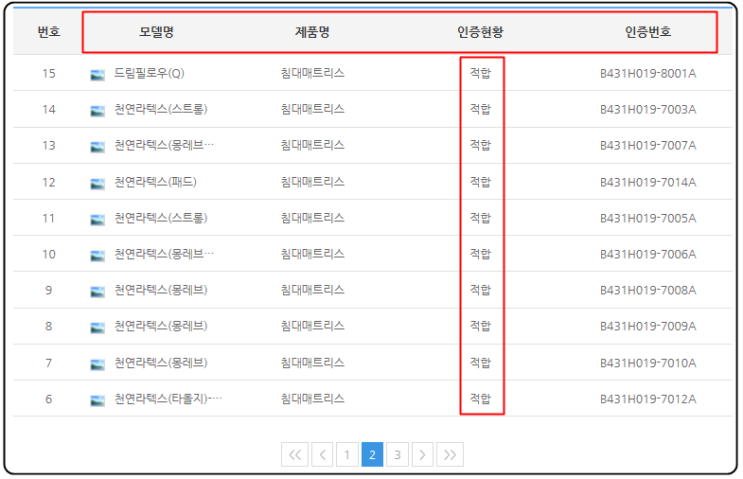The height and width of the screenshot is (479, 743).
Task: Click 적합 status in row 12
Action: [480, 182]
